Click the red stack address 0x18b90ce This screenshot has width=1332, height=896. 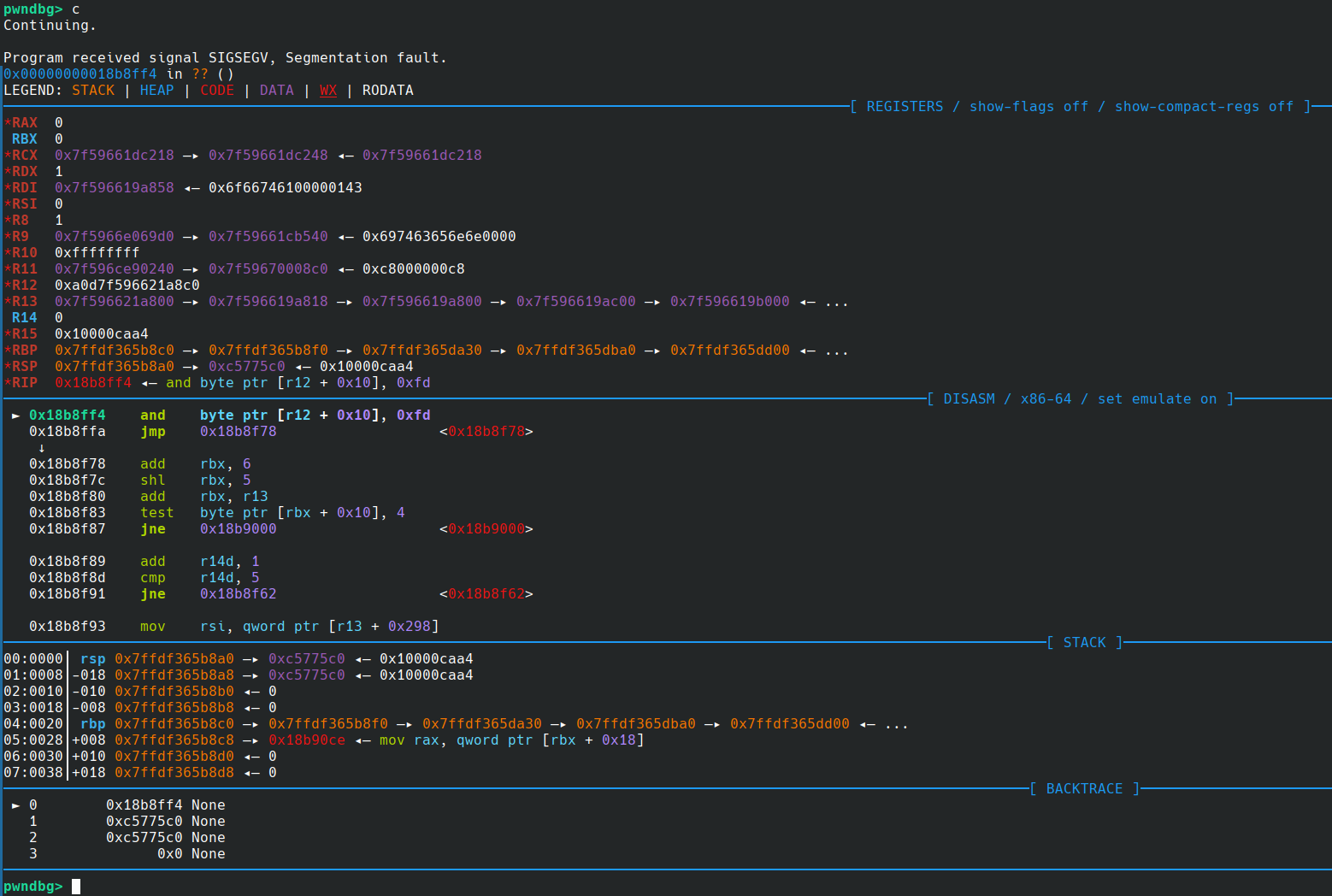click(x=306, y=740)
